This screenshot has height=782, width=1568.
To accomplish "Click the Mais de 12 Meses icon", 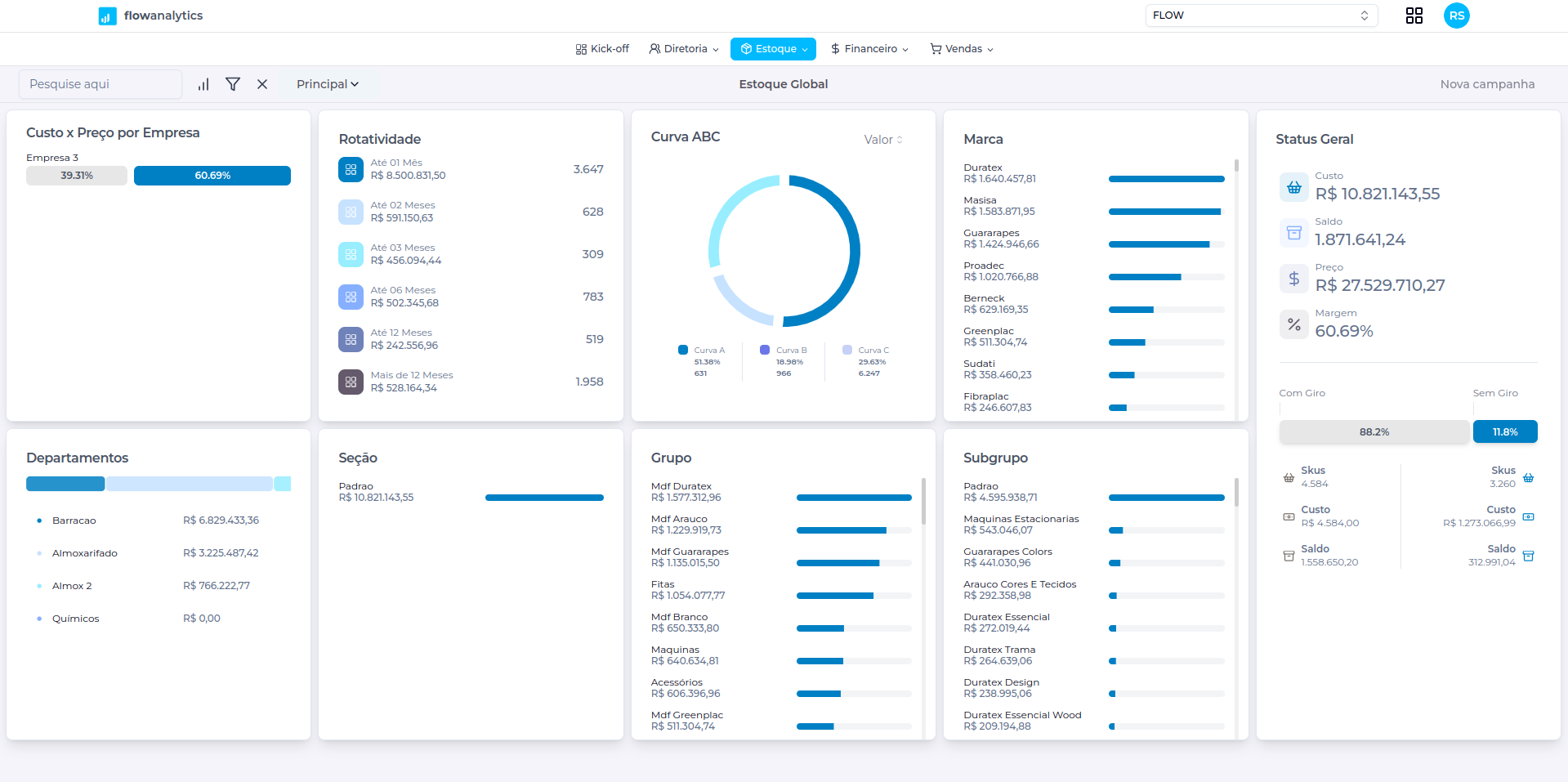I will tap(351, 382).
